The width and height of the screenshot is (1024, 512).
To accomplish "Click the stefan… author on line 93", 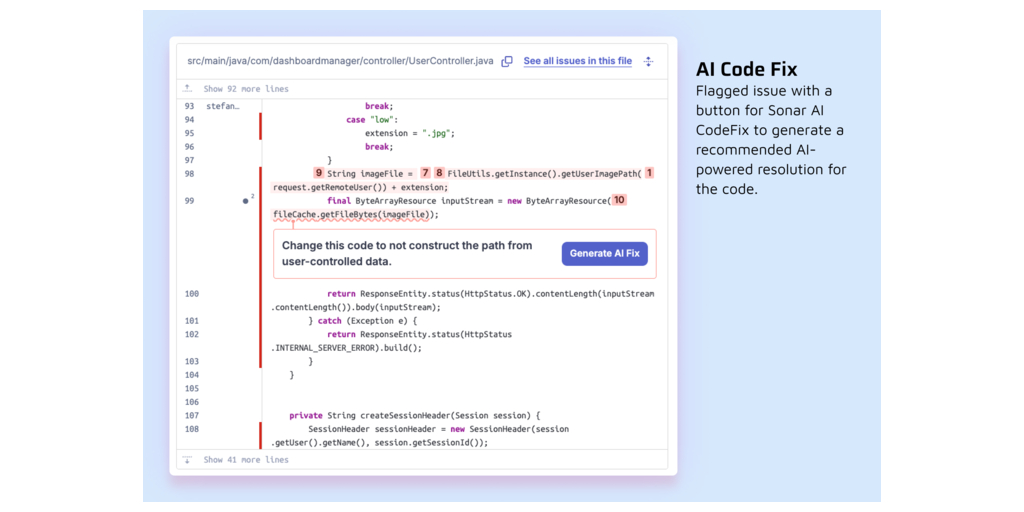I will [222, 106].
